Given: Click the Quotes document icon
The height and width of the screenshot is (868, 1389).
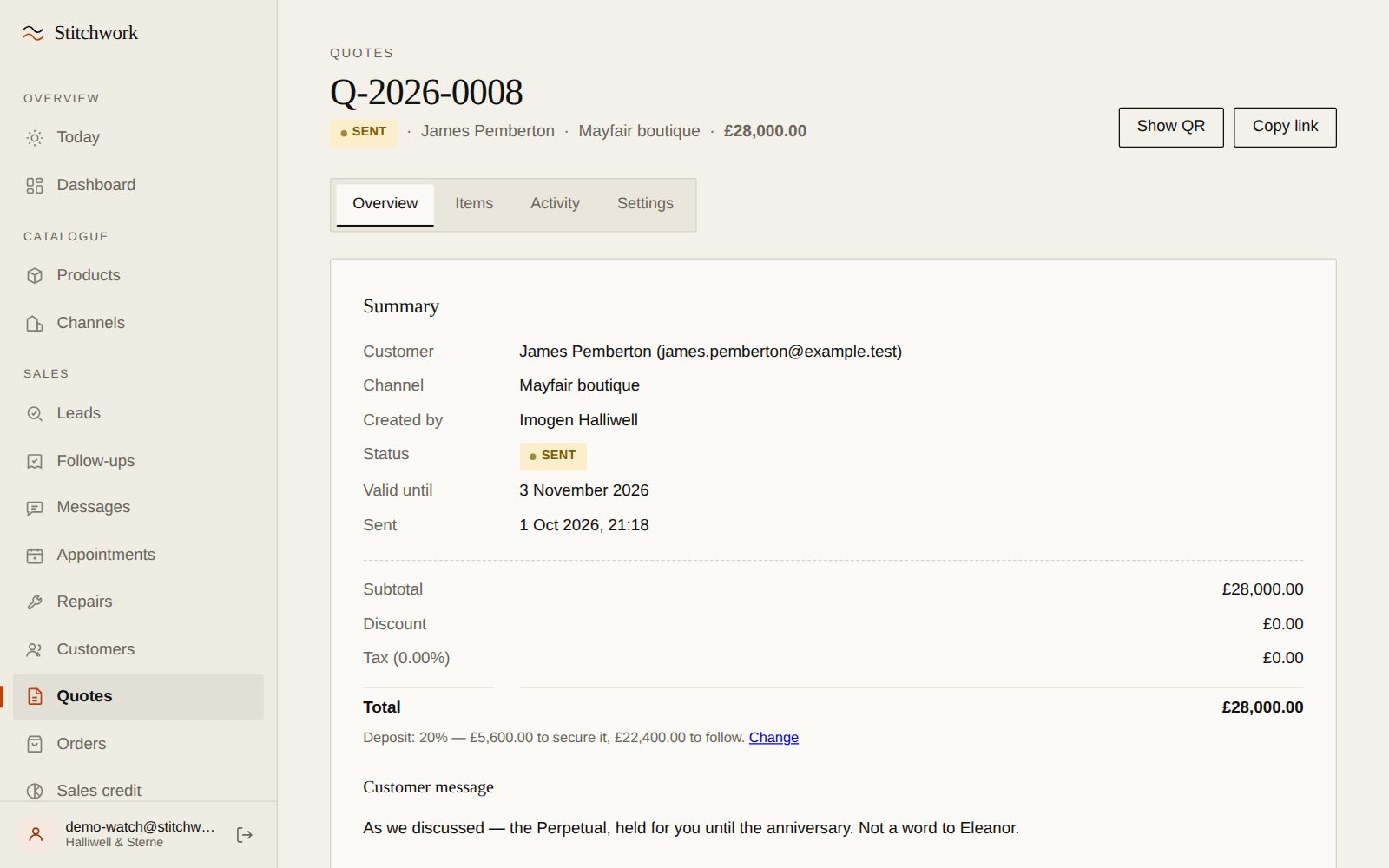Looking at the screenshot, I should pyautogui.click(x=35, y=697).
